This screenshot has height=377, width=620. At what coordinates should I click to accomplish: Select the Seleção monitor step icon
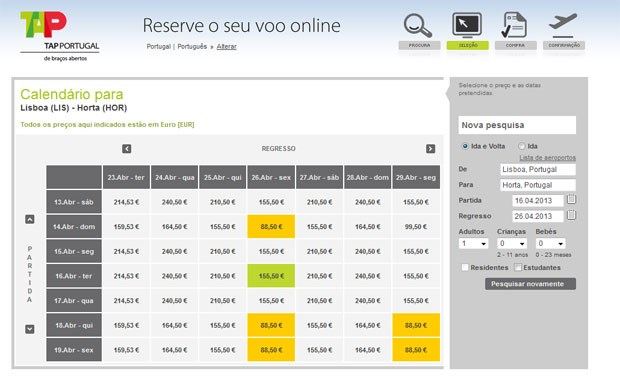click(467, 25)
